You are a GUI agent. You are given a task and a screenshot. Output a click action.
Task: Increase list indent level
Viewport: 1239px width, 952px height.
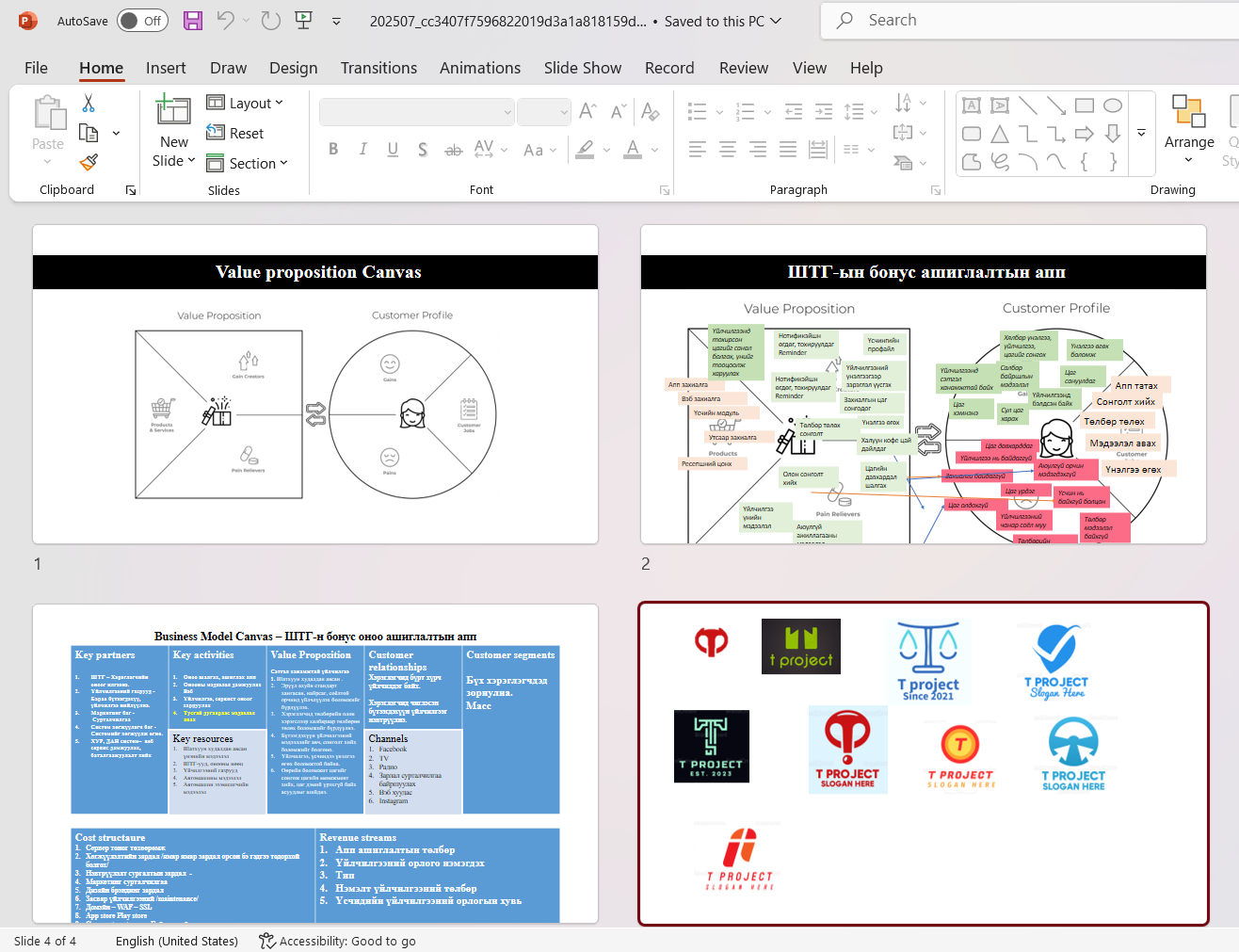[824, 112]
